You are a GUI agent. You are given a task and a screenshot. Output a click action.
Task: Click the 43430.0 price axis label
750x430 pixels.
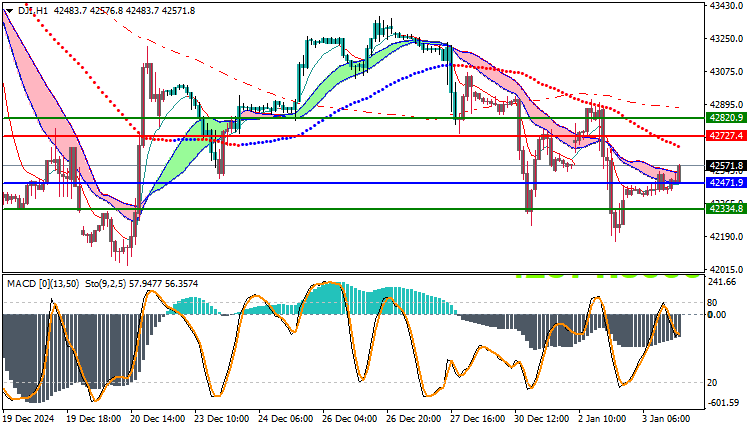coord(727,5)
